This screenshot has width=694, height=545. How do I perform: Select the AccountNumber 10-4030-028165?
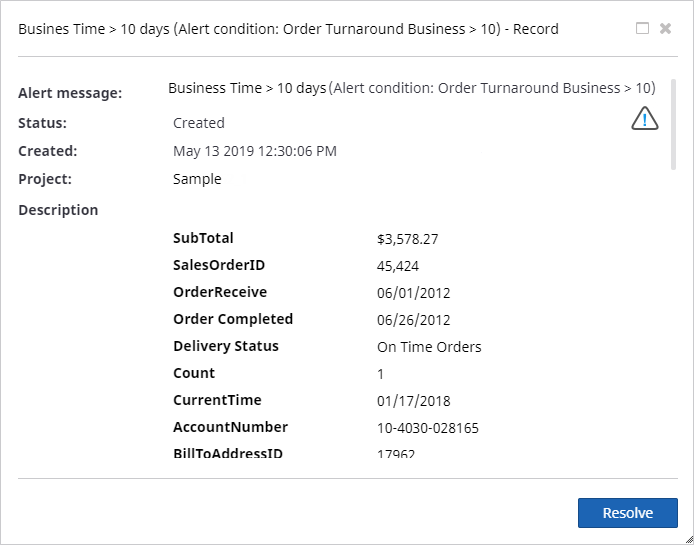(428, 428)
